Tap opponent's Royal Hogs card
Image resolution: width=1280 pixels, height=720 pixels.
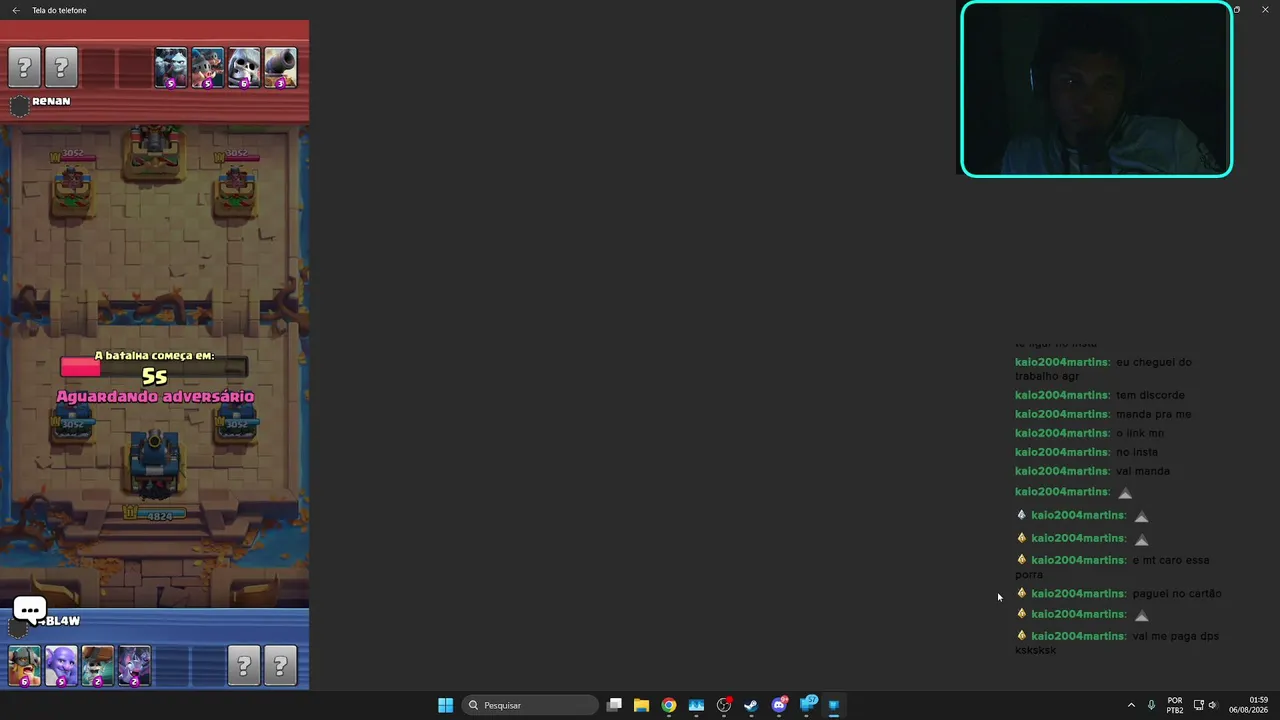pos(208,68)
